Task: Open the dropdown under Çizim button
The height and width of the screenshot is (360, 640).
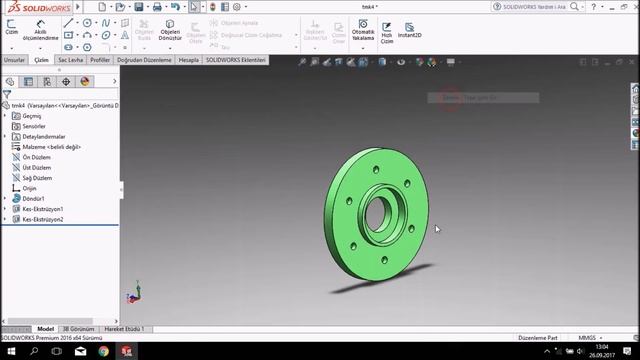Action: coord(11,48)
